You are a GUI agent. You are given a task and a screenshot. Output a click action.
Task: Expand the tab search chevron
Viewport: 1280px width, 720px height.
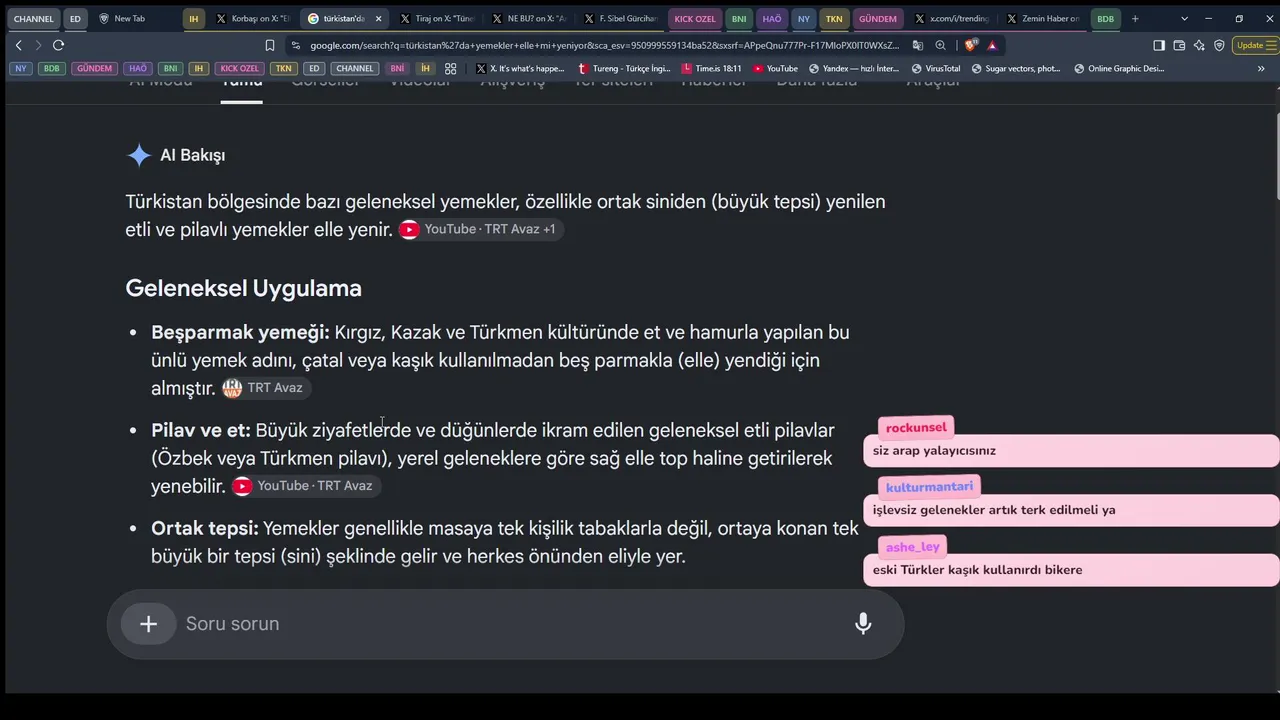(1185, 19)
